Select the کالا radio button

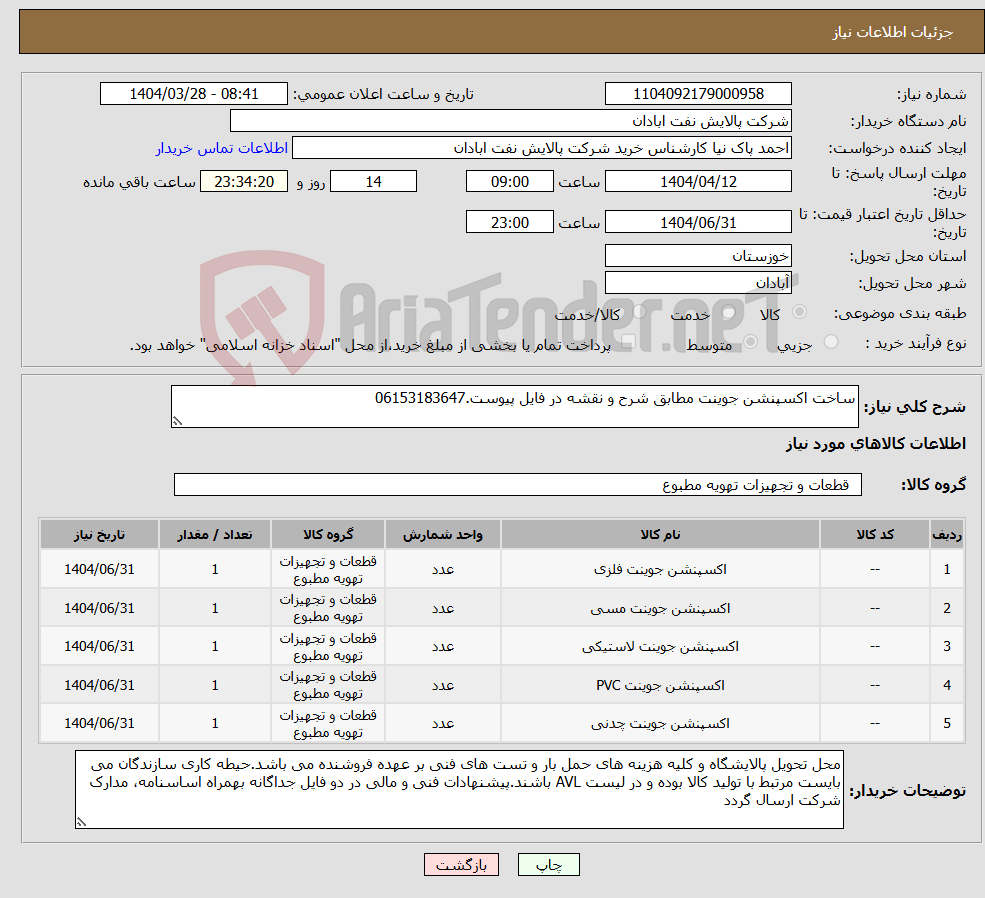(800, 311)
